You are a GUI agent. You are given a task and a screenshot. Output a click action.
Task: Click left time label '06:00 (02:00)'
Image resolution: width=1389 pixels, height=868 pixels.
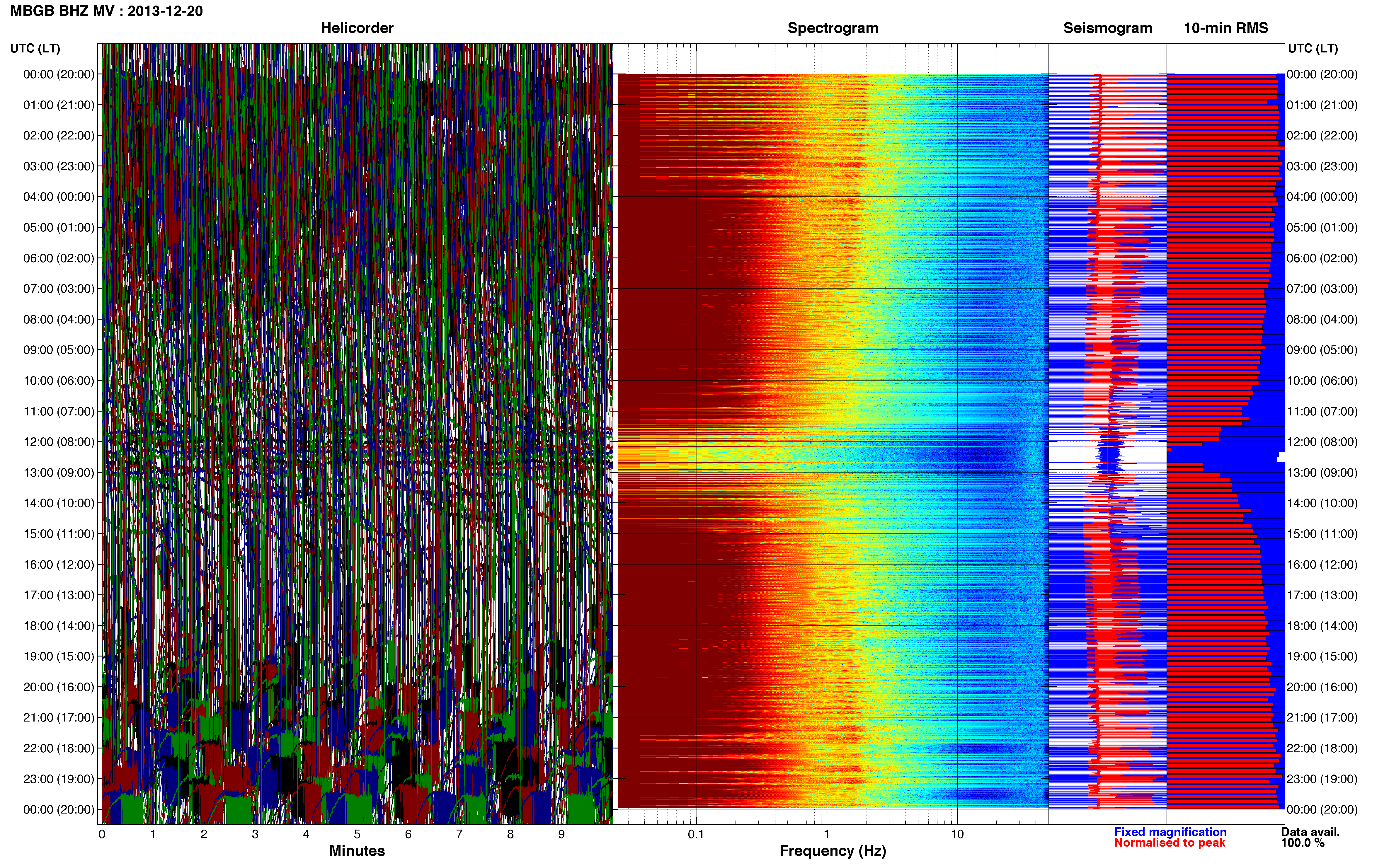59,258
